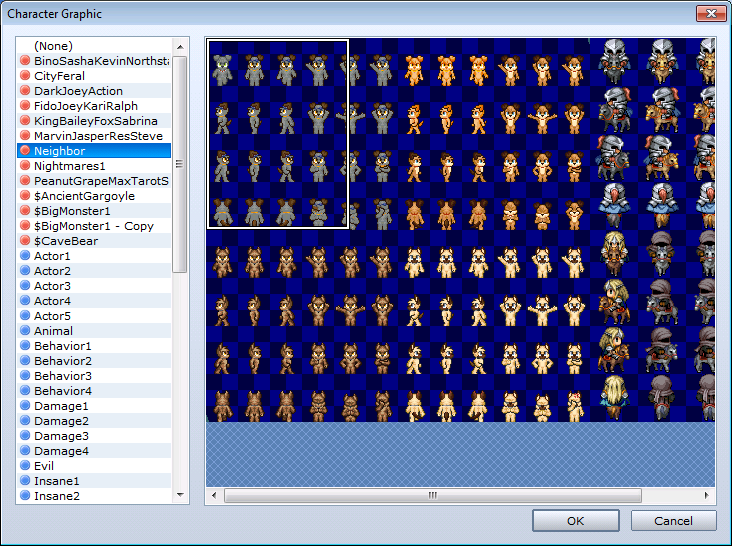732x546 pixels.
Task: Click the blue icon next to Actor1
Action: coord(25,256)
